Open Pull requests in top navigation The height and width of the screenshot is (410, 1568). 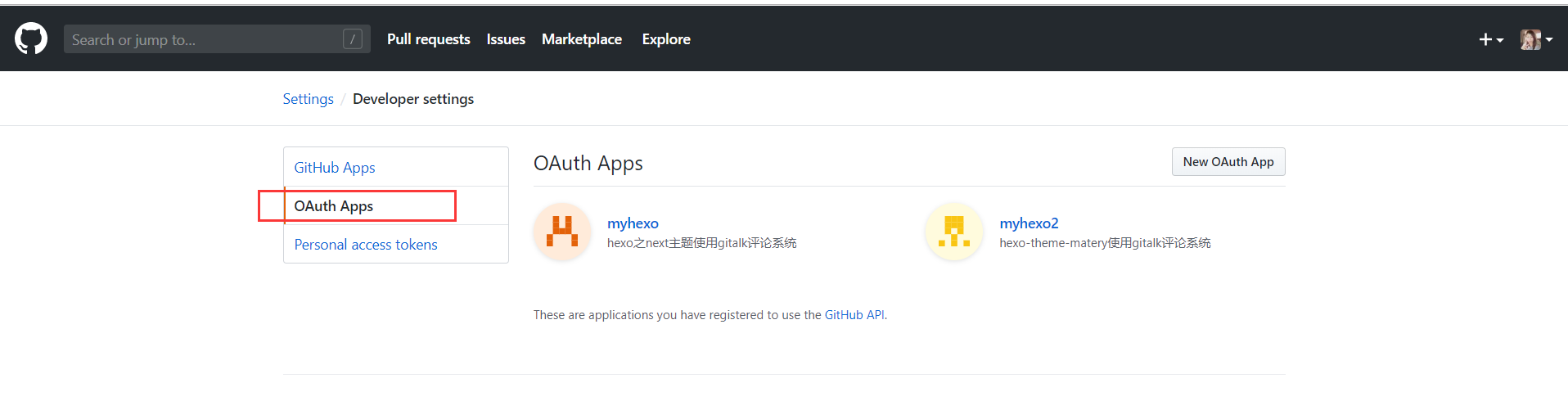428,39
